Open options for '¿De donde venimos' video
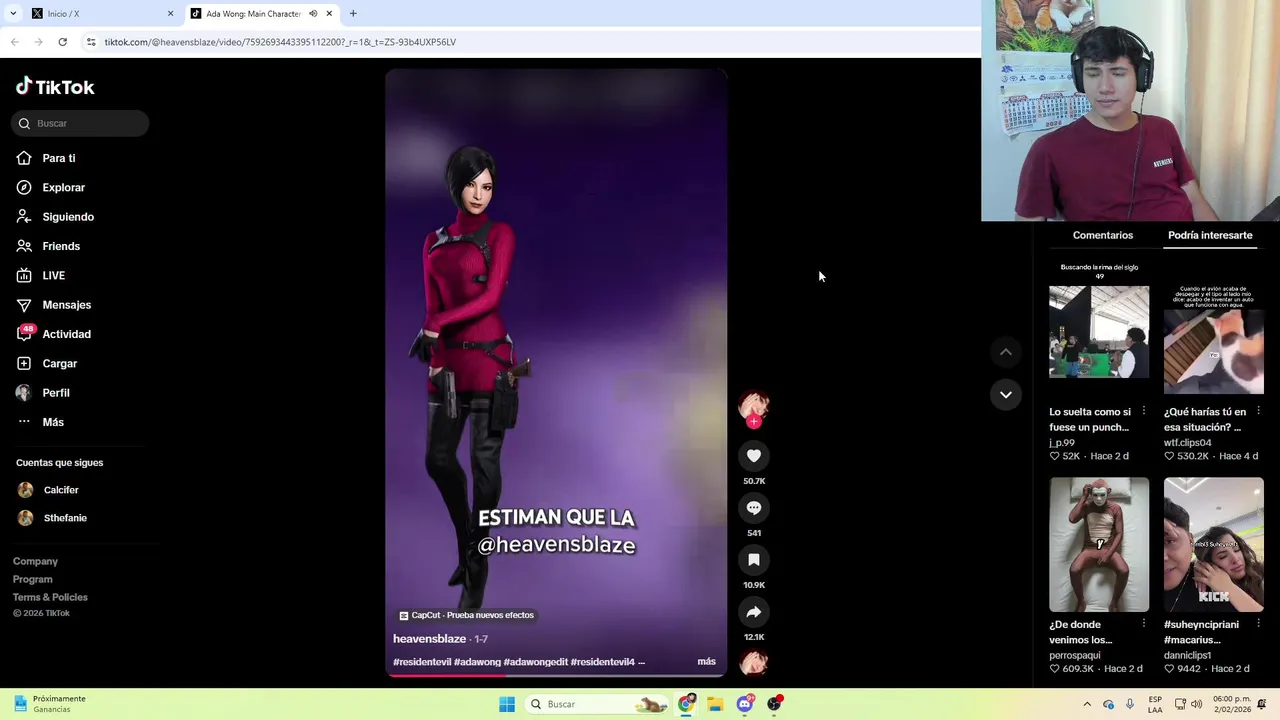The width and height of the screenshot is (1280, 720). 1143,624
